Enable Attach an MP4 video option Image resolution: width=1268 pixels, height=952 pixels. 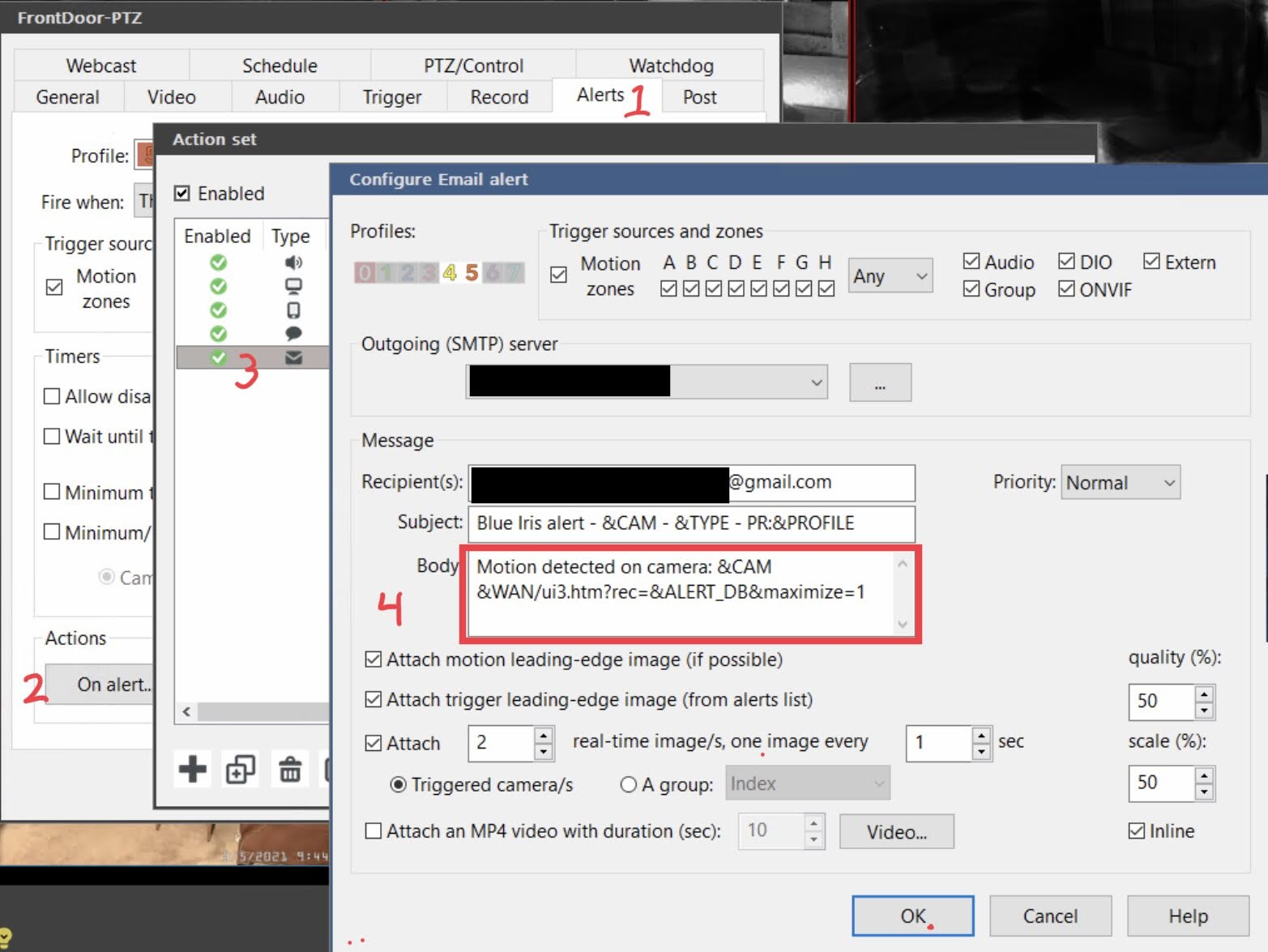point(373,830)
